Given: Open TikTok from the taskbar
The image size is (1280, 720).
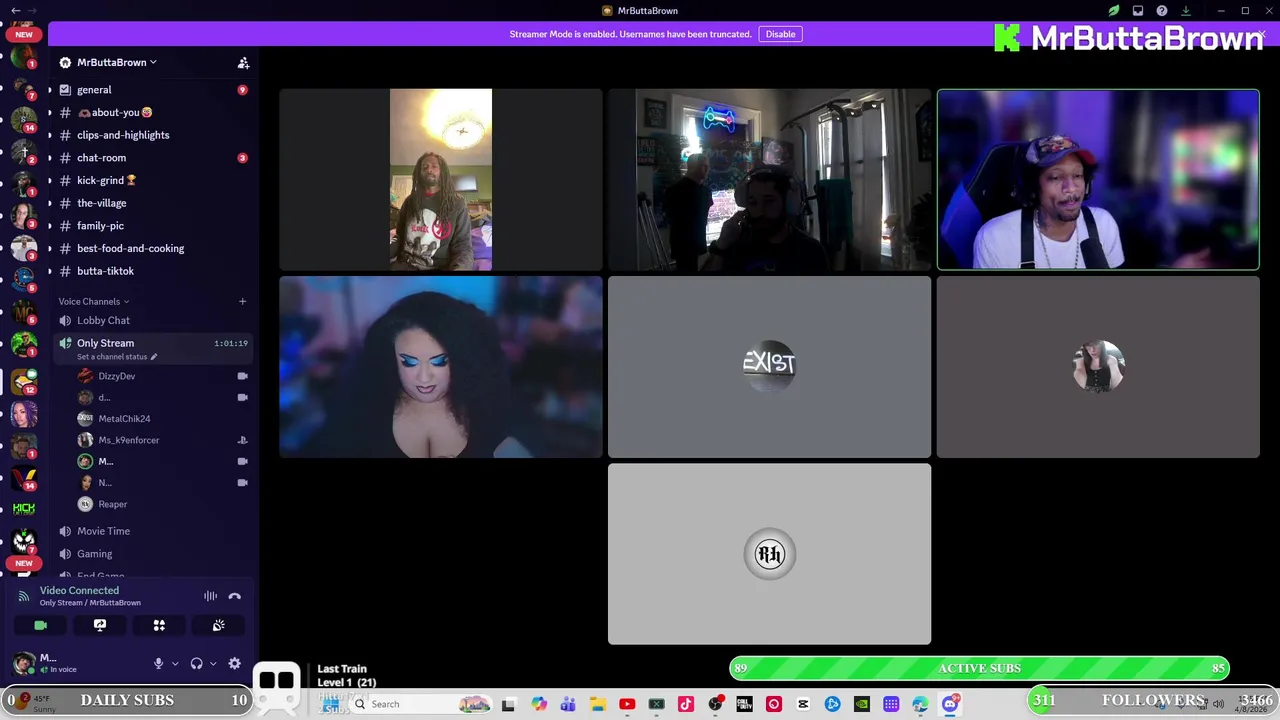Looking at the screenshot, I should (x=685, y=704).
